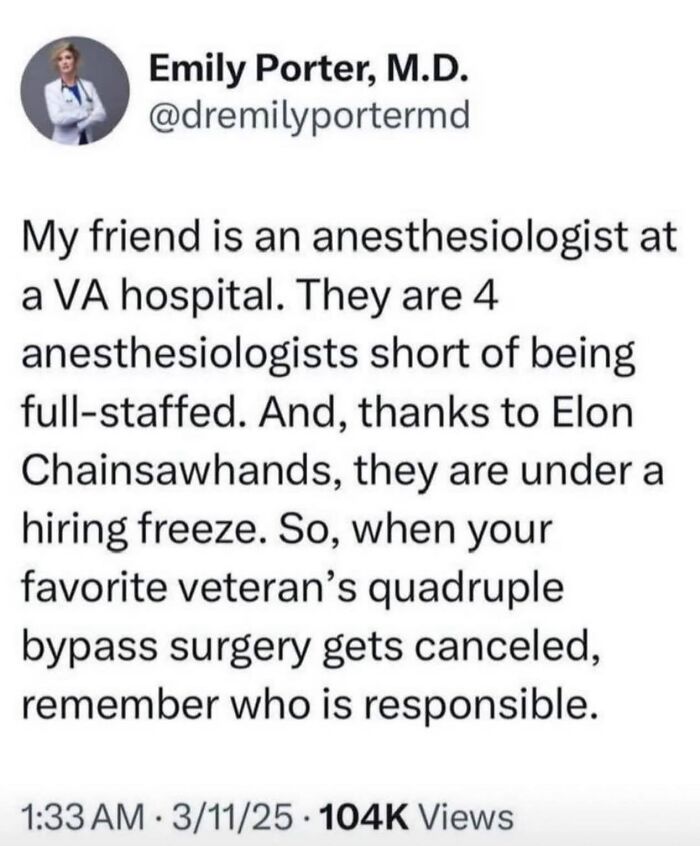
Task: Open the @dremilyportermd handle link
Action: click(309, 115)
